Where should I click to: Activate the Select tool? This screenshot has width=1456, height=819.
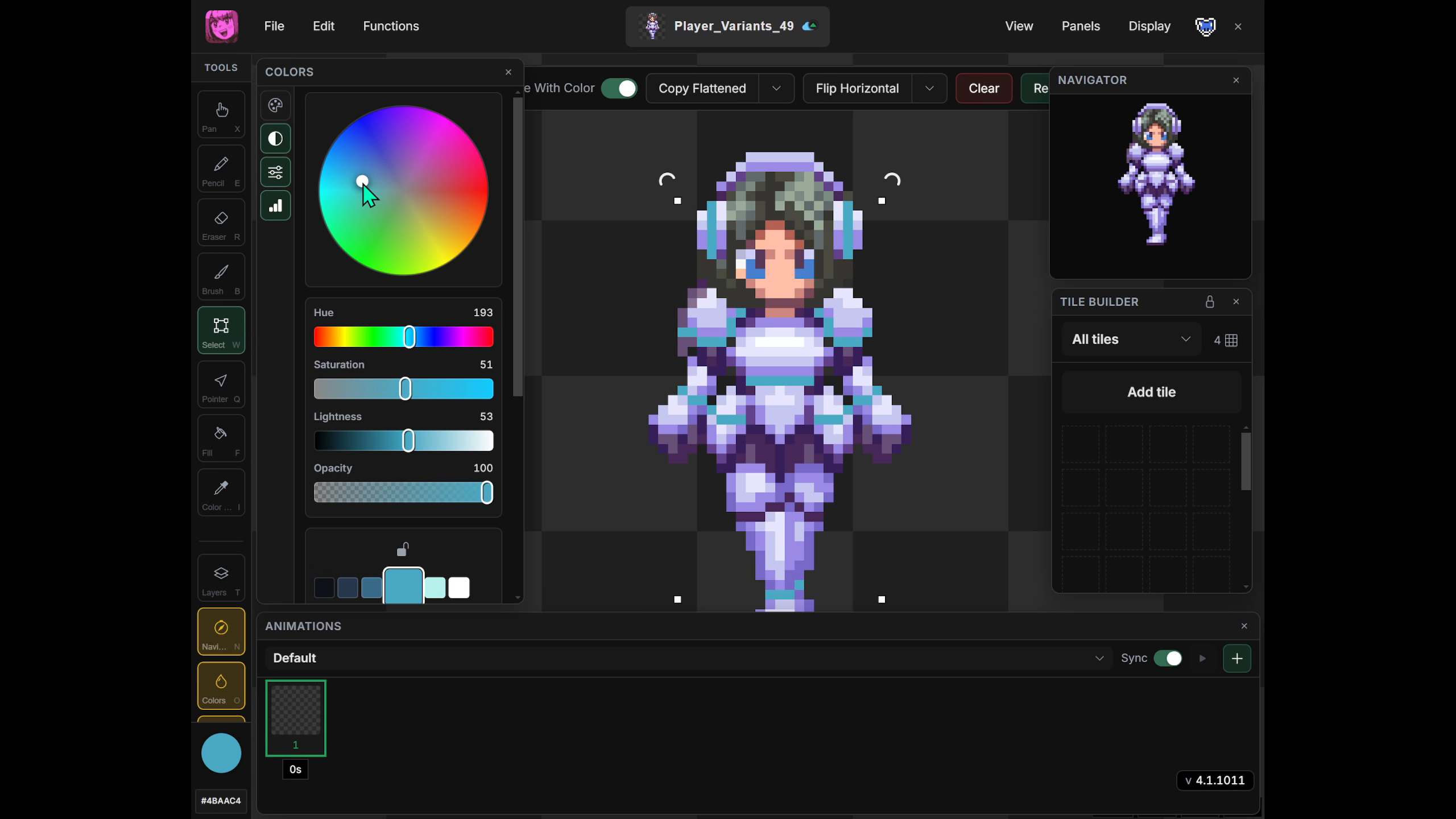(x=221, y=331)
